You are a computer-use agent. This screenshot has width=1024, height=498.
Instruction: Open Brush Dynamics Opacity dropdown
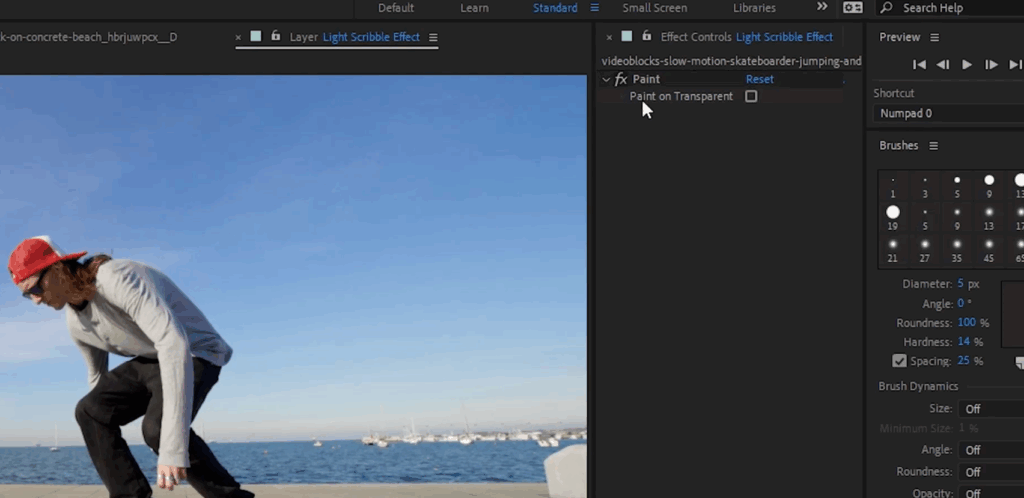991,493
